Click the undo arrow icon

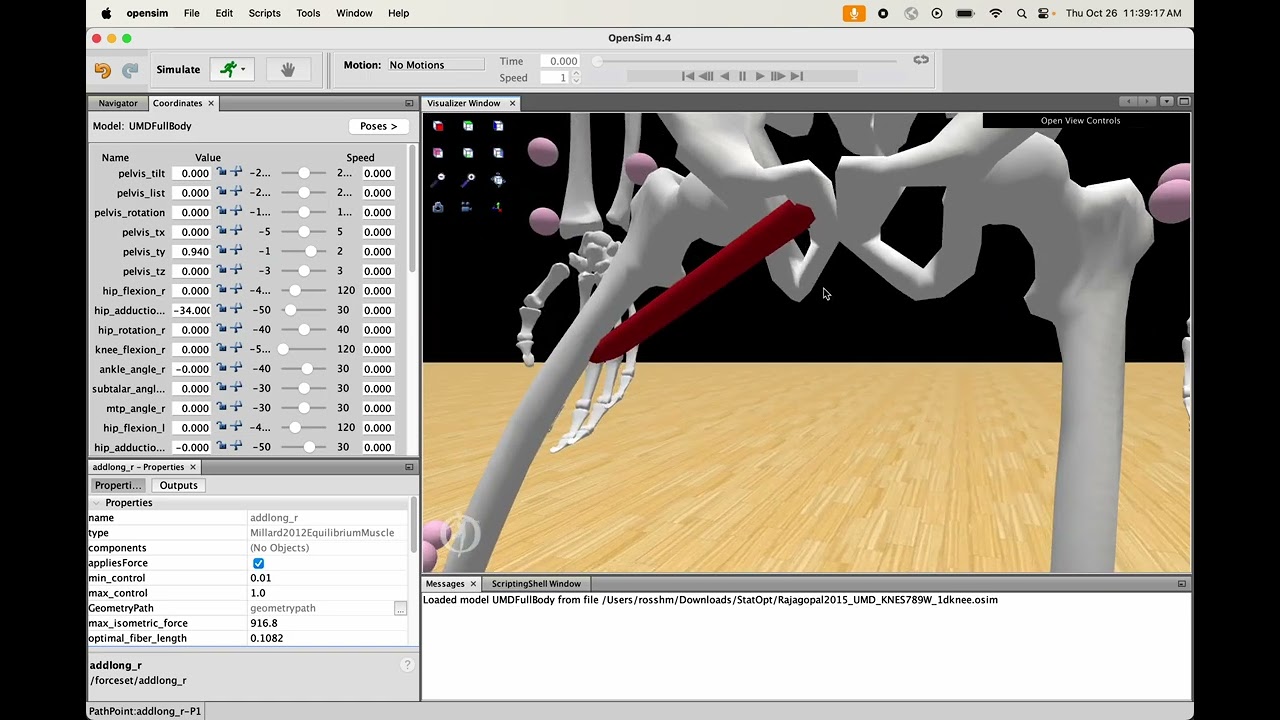103,70
